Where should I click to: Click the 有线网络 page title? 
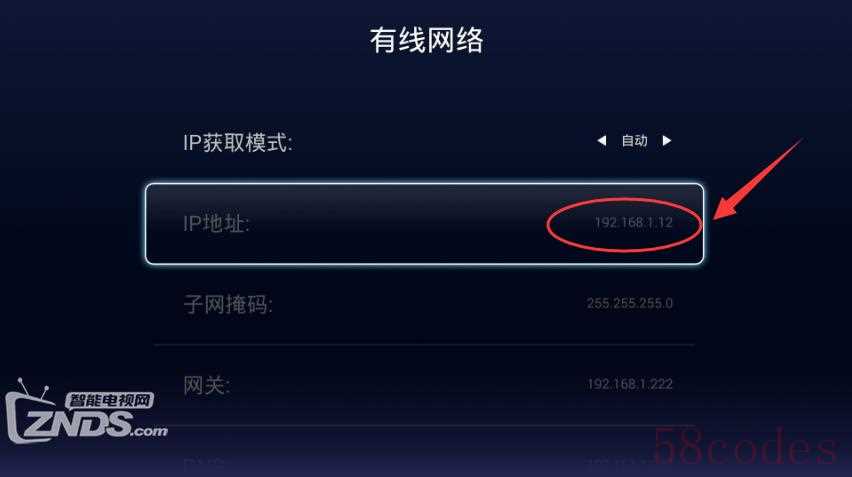point(427,40)
